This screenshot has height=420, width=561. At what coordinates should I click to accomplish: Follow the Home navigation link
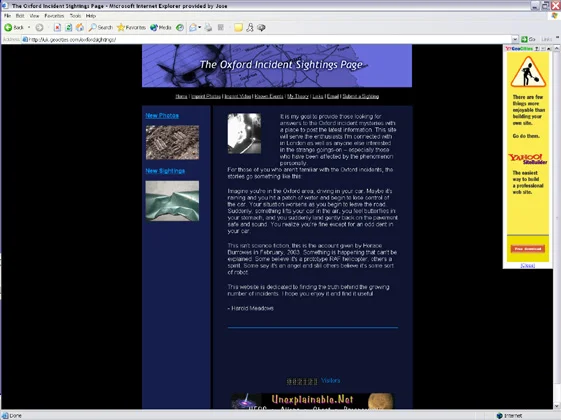[181, 96]
